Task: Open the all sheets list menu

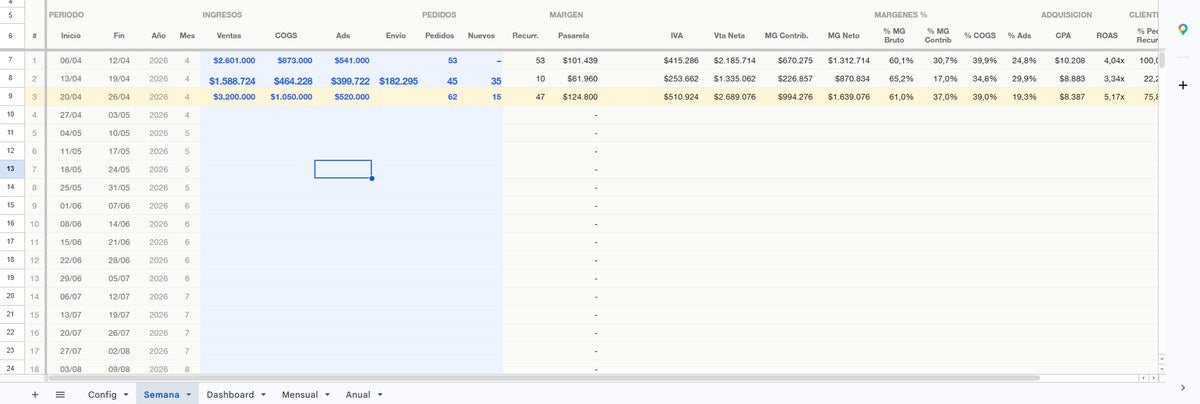Action: click(60, 395)
